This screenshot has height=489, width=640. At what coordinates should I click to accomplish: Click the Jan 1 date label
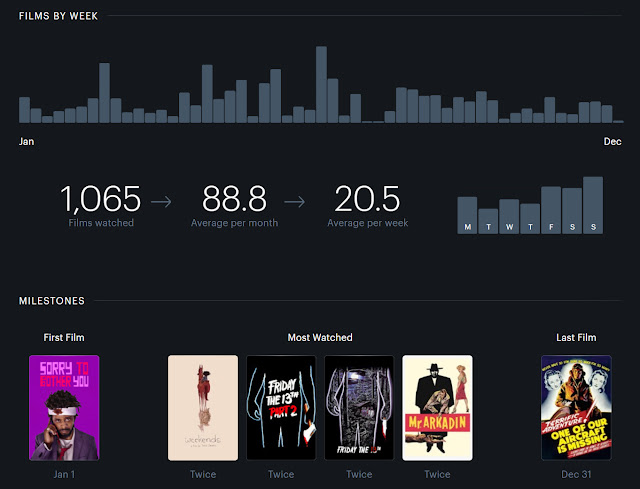point(64,474)
